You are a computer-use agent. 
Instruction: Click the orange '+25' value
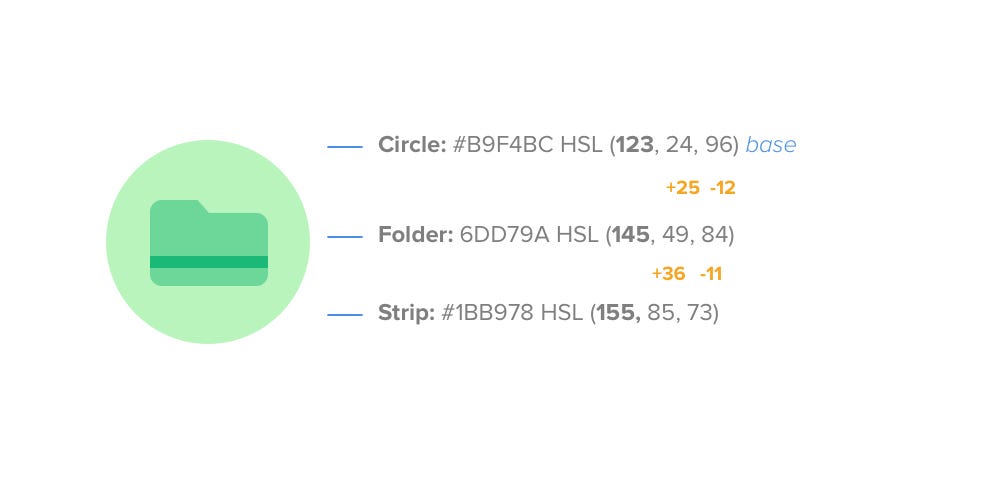click(x=682, y=188)
